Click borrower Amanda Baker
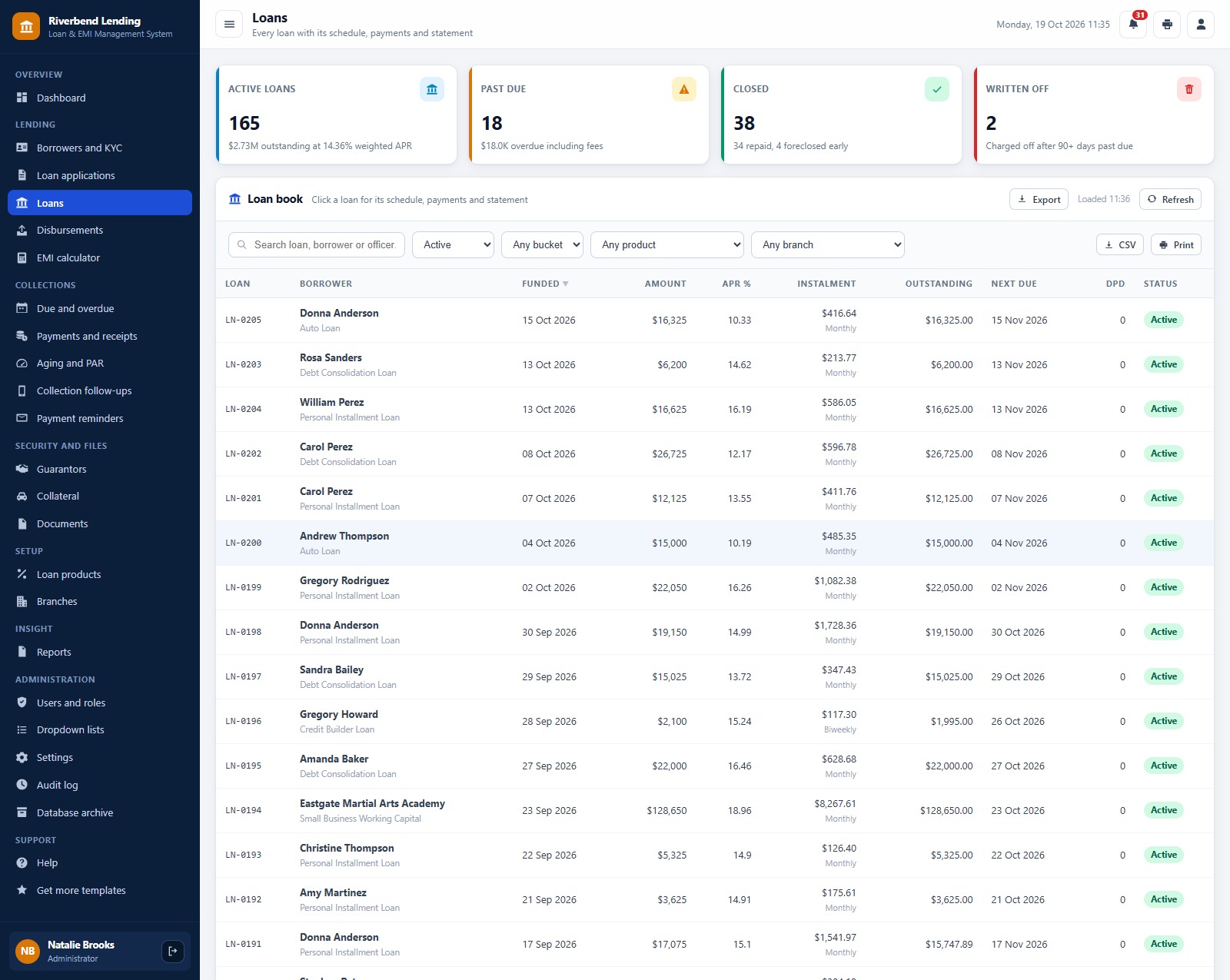The width and height of the screenshot is (1230, 980). [334, 759]
